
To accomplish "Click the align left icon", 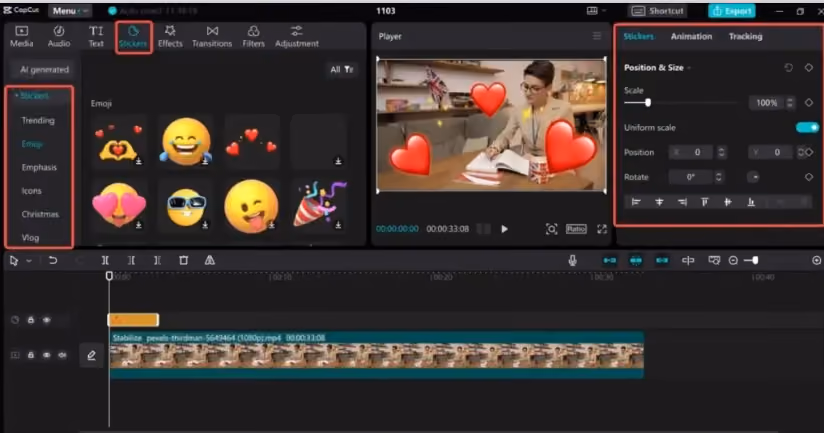I will (636, 202).
